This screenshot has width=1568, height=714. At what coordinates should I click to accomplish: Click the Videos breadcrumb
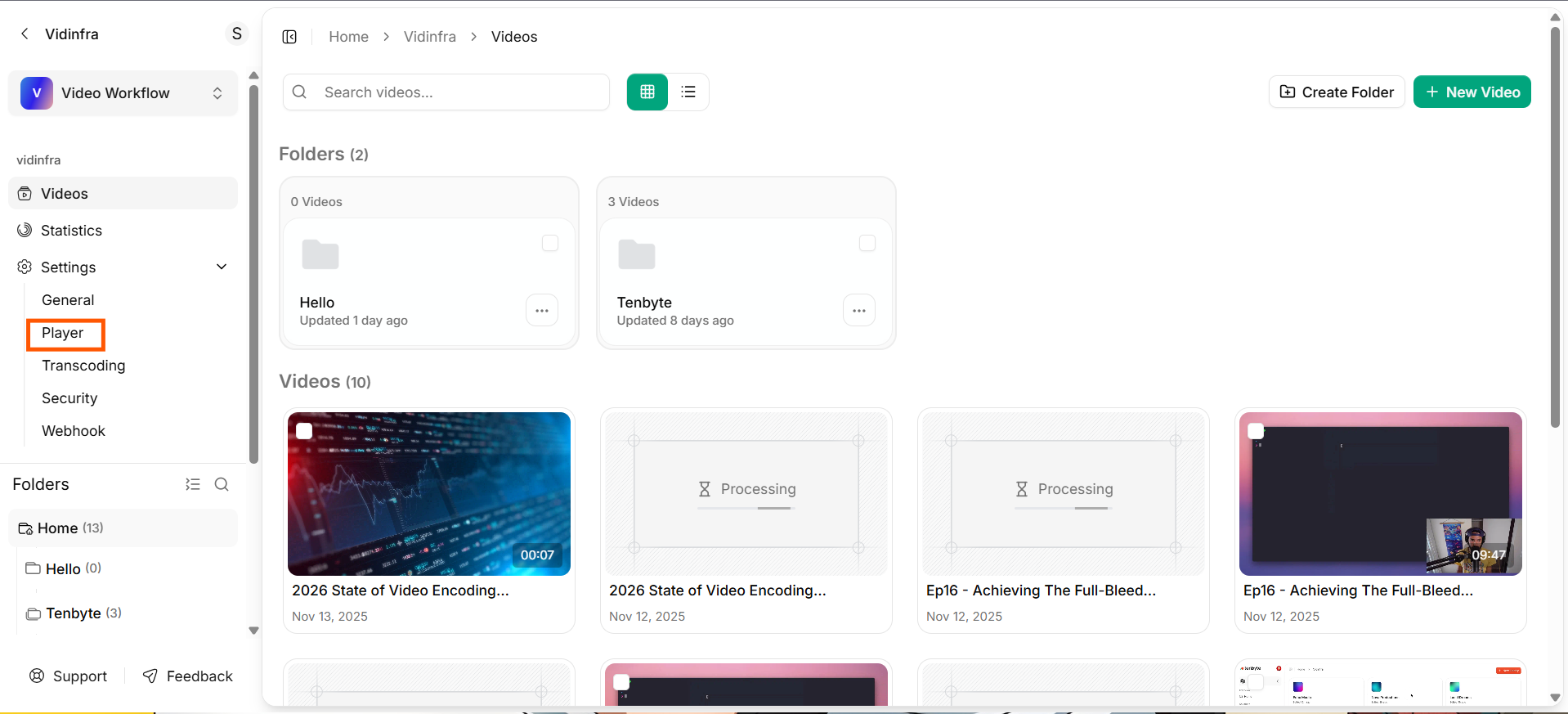514,37
